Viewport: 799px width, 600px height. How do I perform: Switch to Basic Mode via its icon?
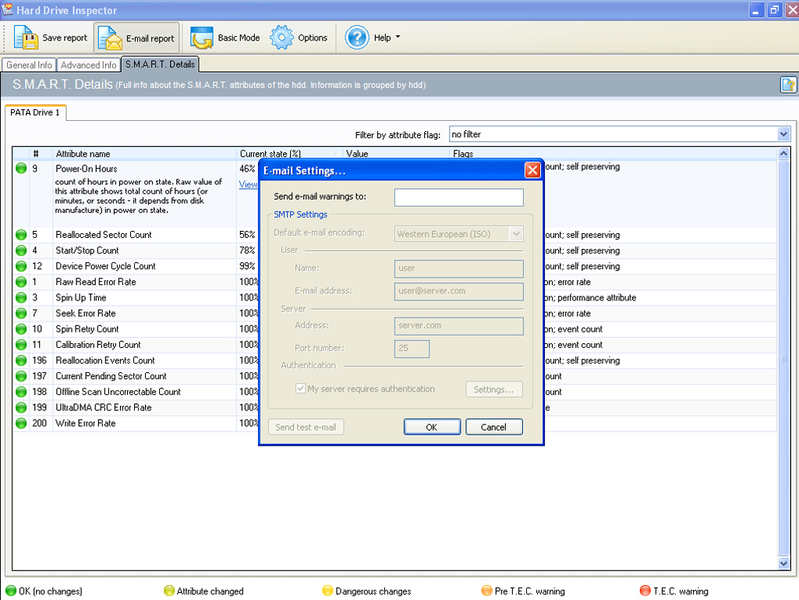pos(202,38)
